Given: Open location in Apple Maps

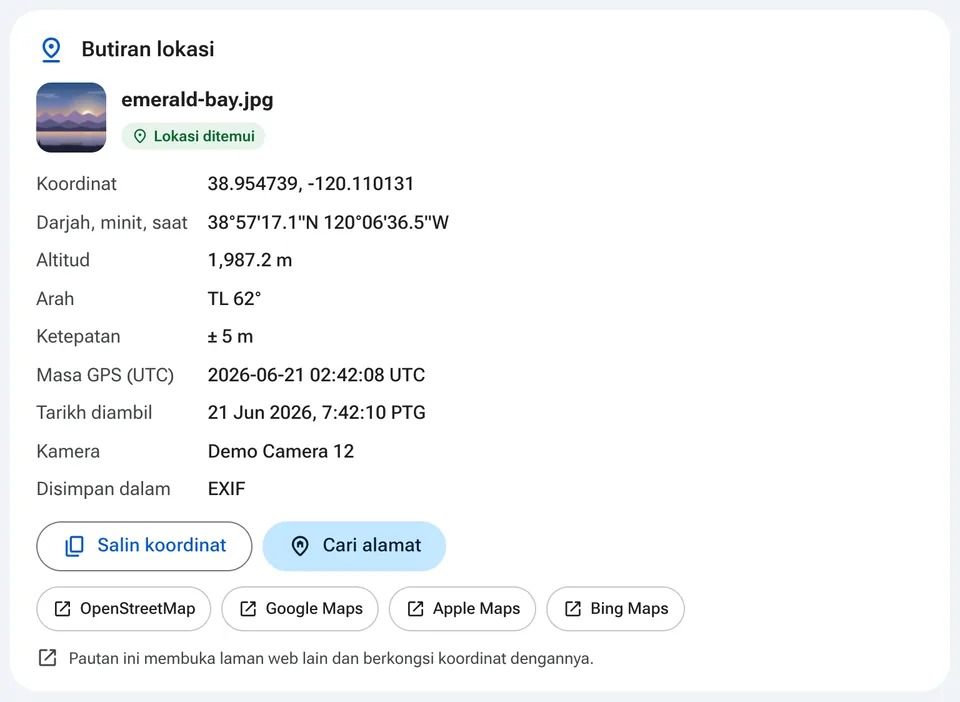Looking at the screenshot, I should (462, 608).
